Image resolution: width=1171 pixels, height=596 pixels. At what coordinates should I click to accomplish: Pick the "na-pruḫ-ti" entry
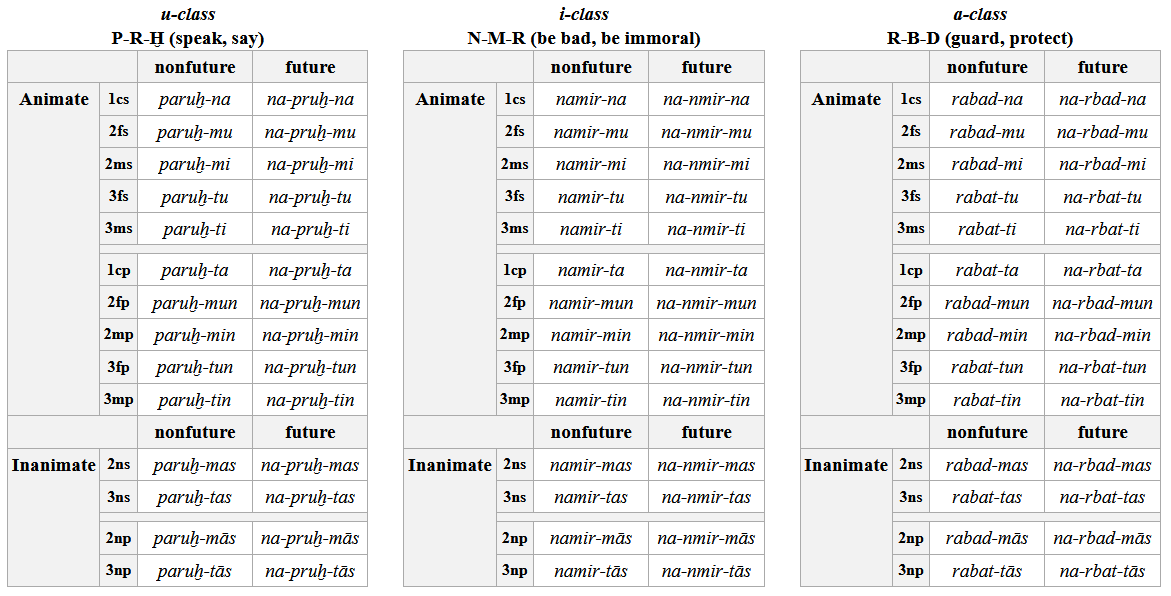pyautogui.click(x=310, y=229)
